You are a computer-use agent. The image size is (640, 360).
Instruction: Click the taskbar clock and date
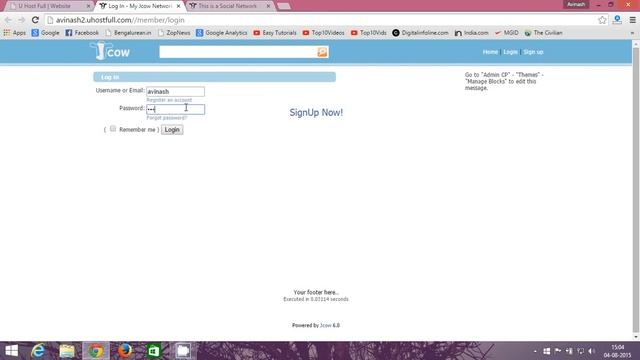tap(617, 351)
